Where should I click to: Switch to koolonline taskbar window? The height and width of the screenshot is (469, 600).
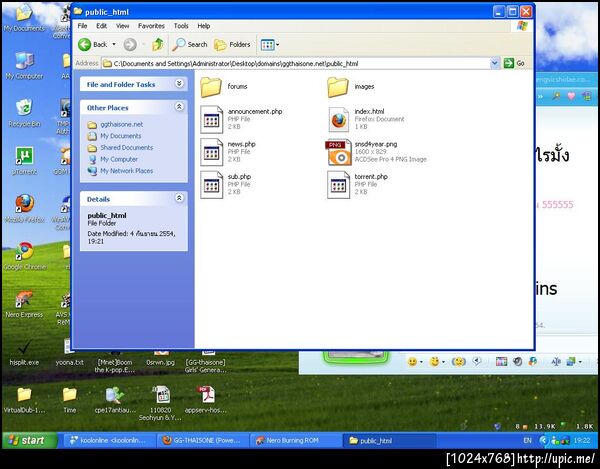[x=109, y=441]
